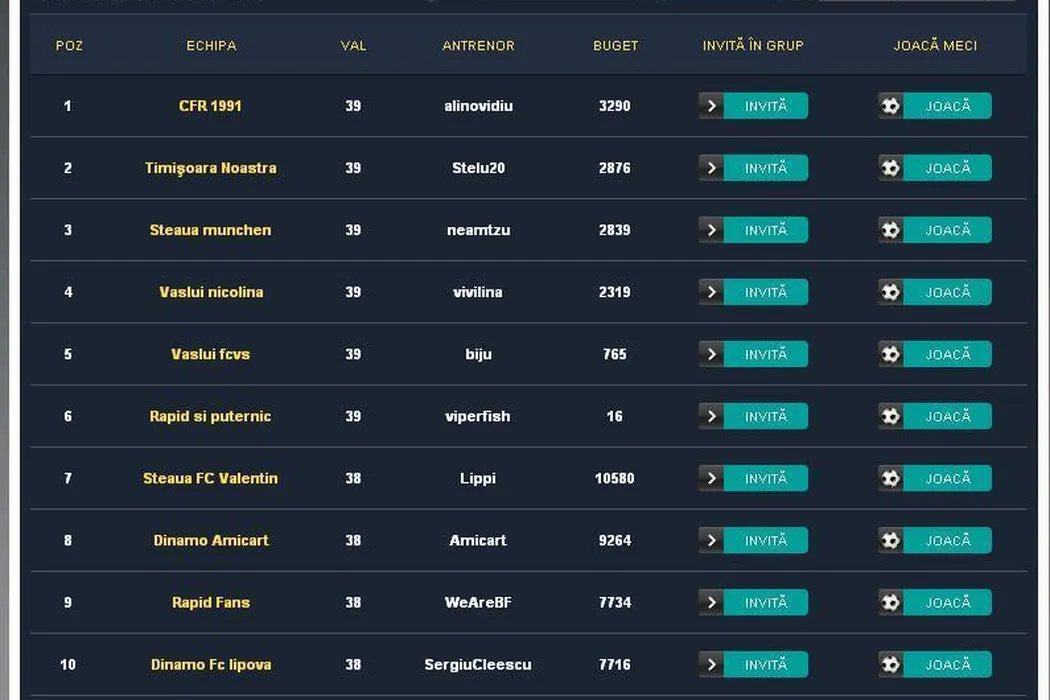Click arrow icon beside Rapid Fans invite
Image resolution: width=1050 pixels, height=700 pixels.
coord(711,602)
